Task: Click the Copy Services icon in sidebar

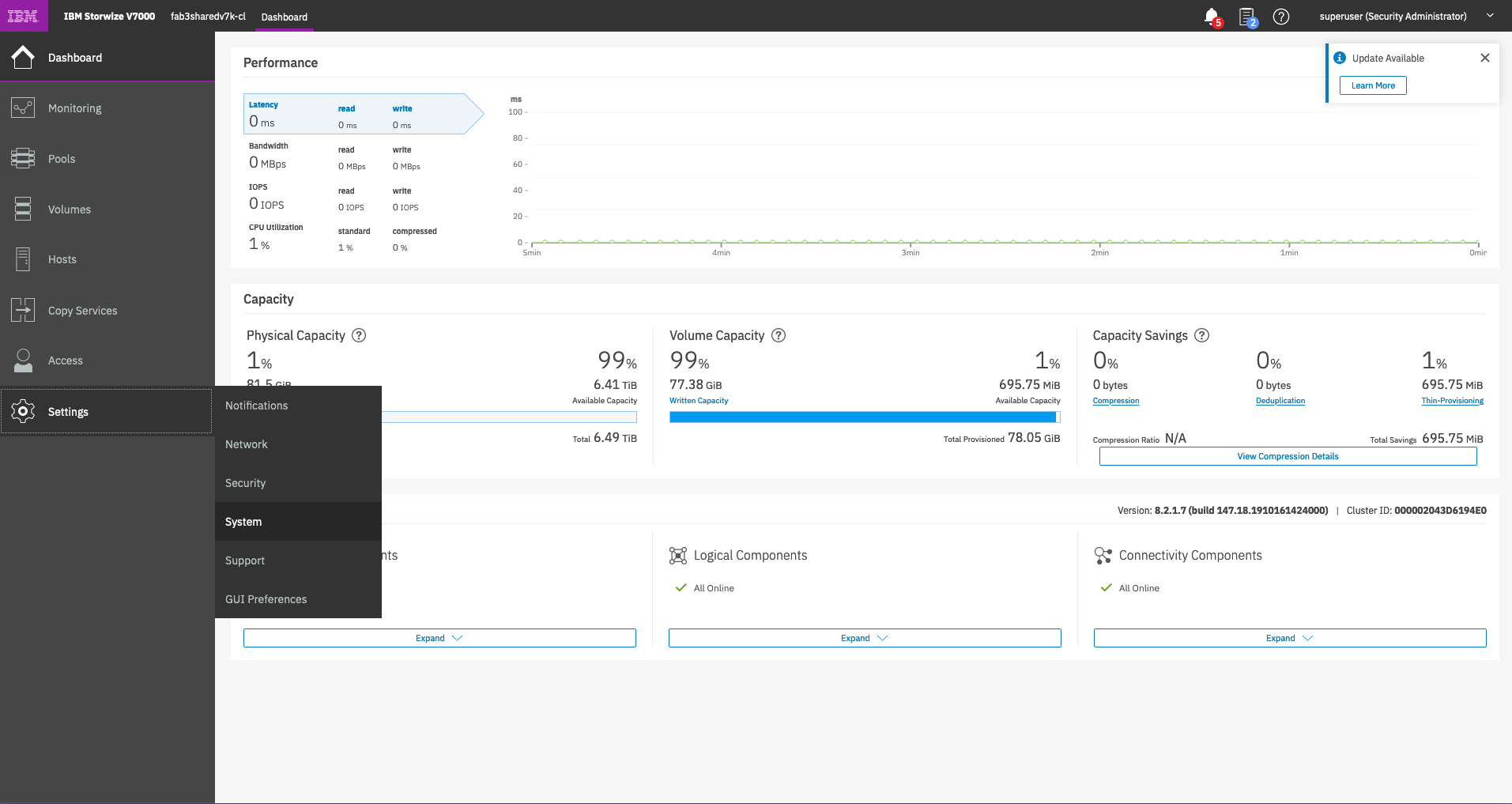Action: pyautogui.click(x=23, y=310)
